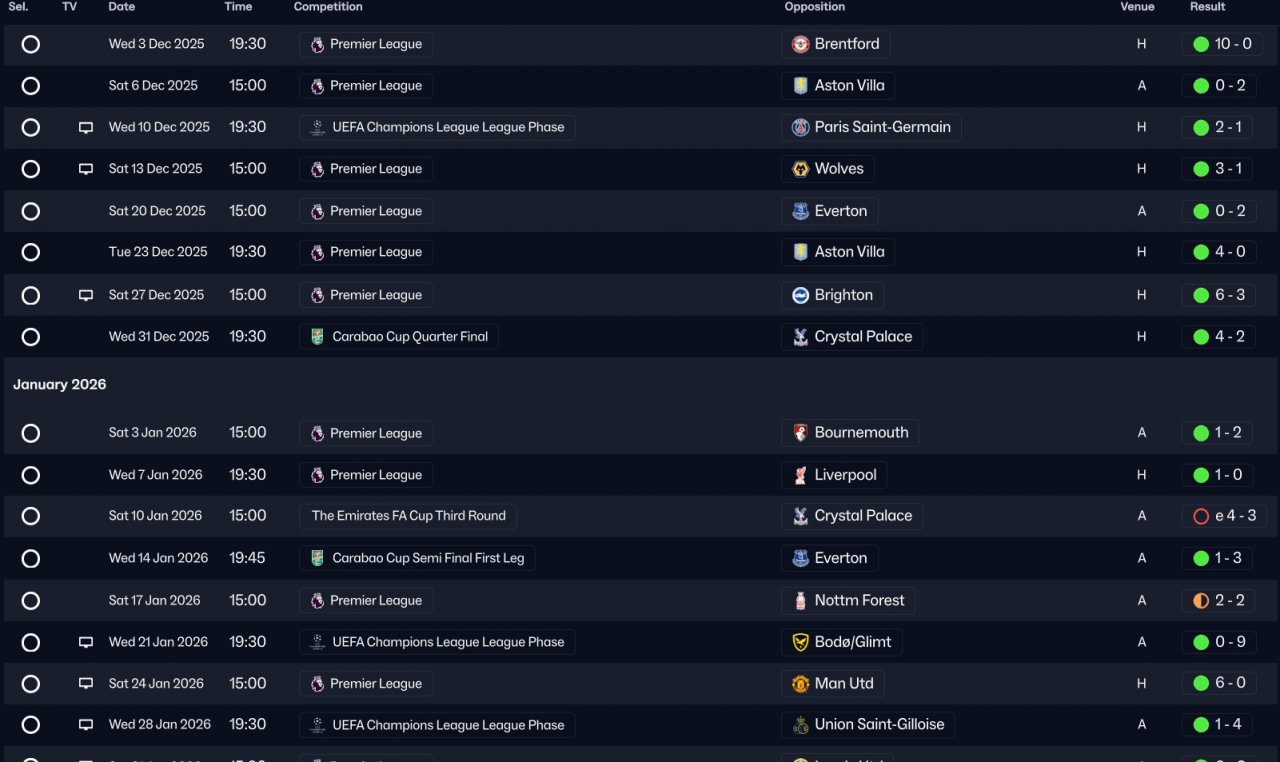Select the 23 Dec Aston Villa fixture
1280x762 pixels.
pyautogui.click(x=31, y=252)
